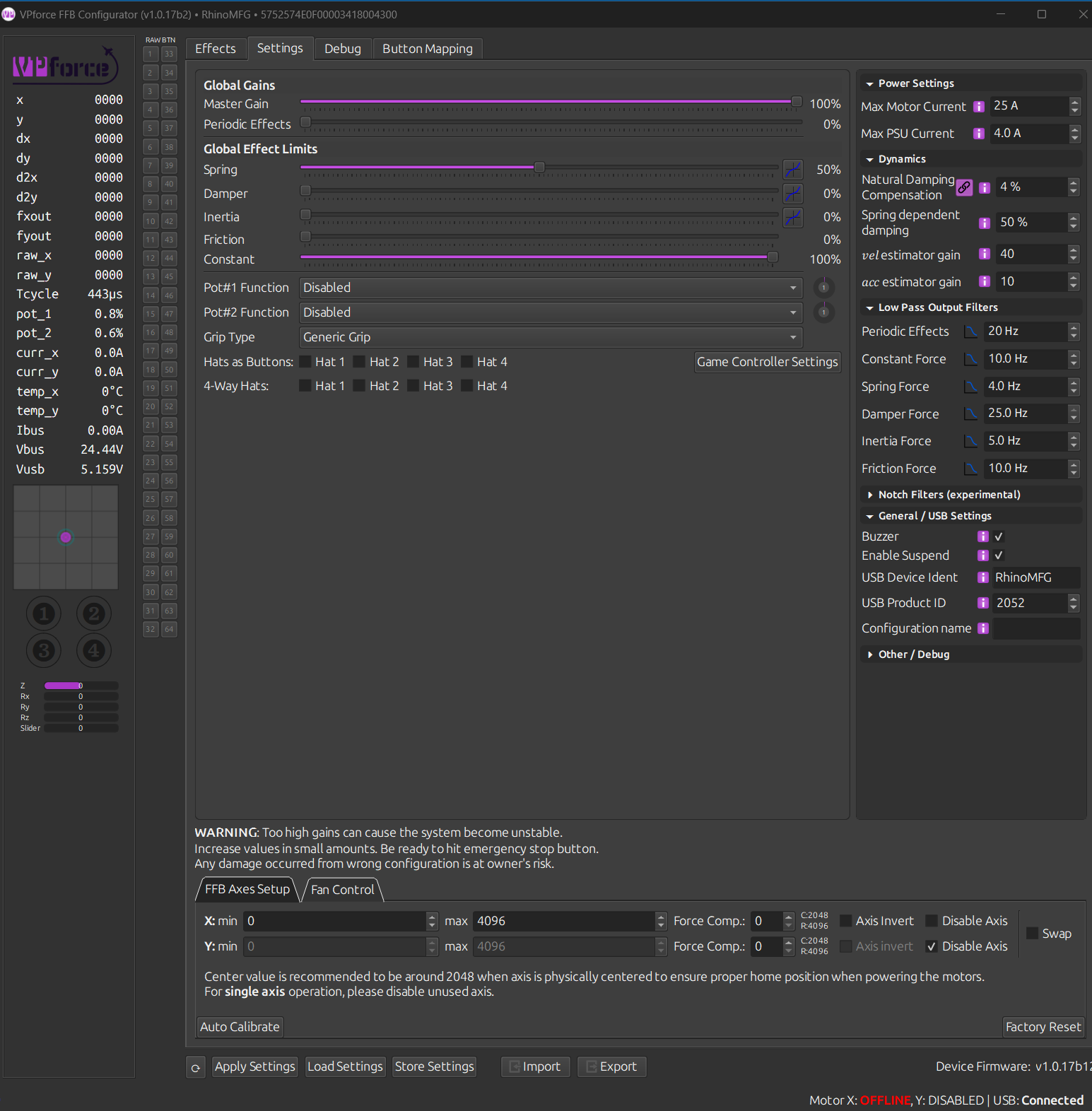The image size is (1092, 1111).
Task: Click the Natural Damping Compensation info icon
Action: (x=985, y=188)
